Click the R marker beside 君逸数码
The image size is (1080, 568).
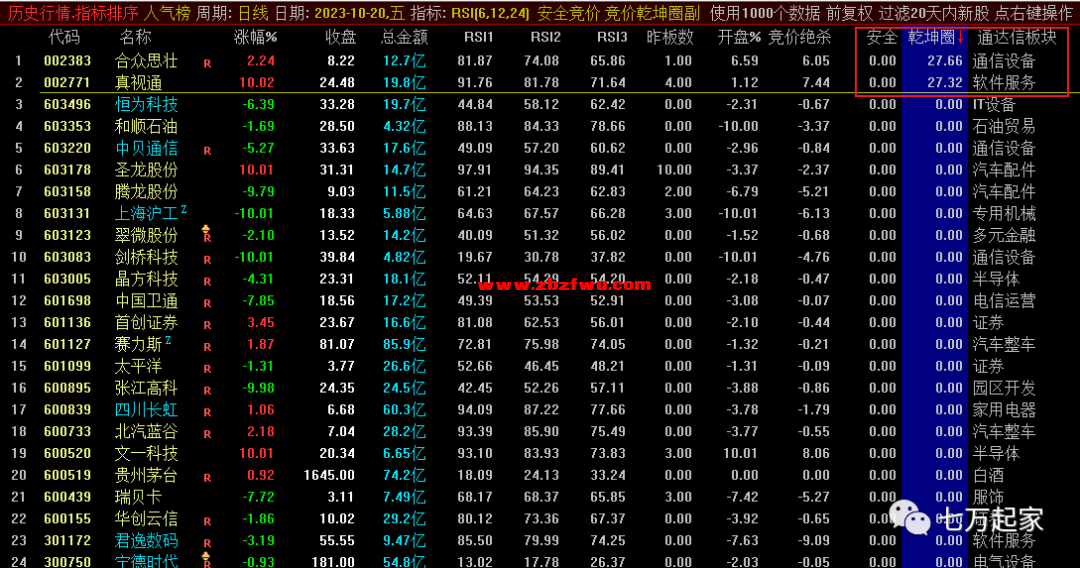click(x=207, y=544)
